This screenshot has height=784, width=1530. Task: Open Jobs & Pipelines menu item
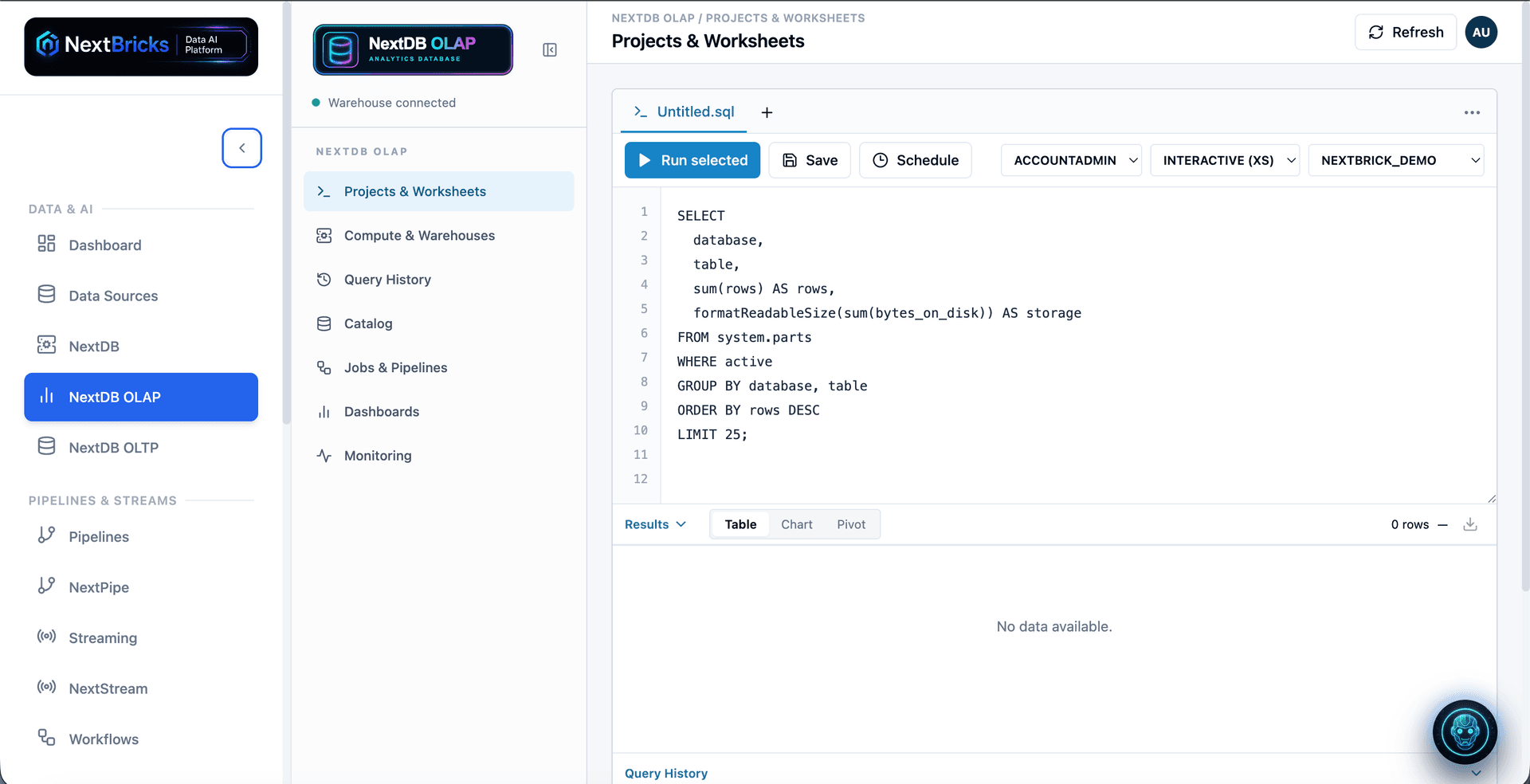438,367
